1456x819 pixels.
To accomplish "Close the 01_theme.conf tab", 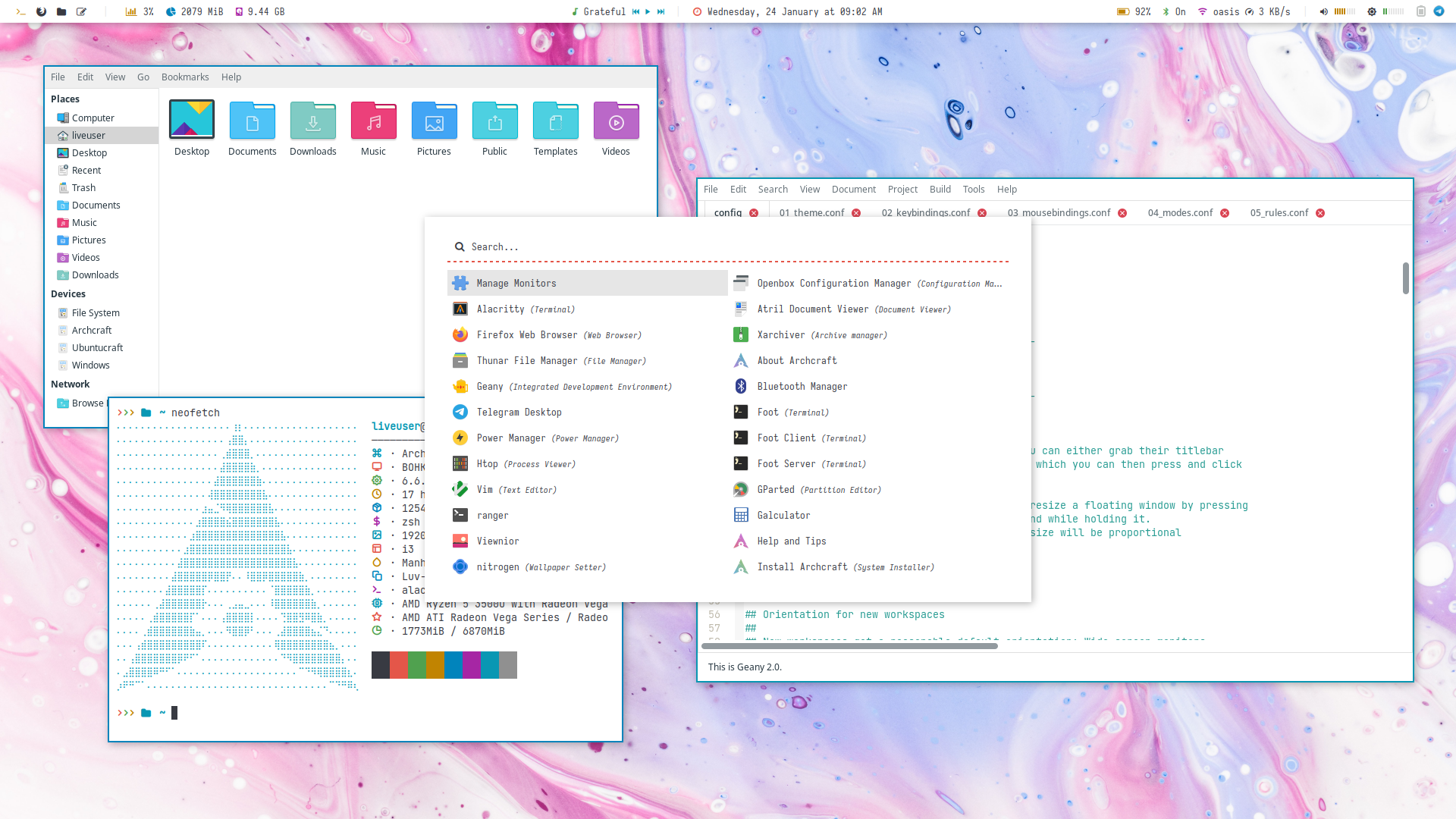I will 856,213.
